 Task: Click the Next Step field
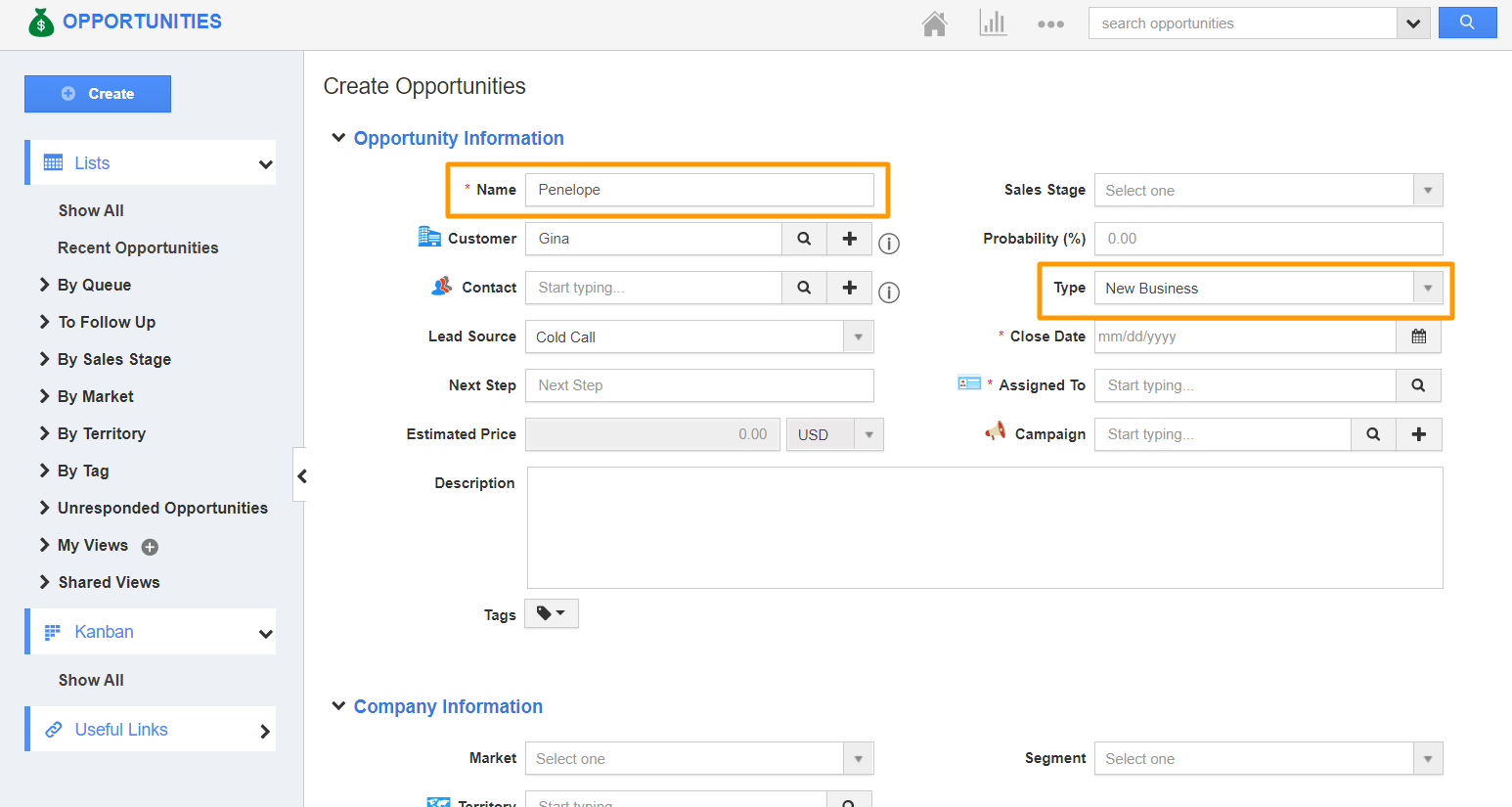699,385
